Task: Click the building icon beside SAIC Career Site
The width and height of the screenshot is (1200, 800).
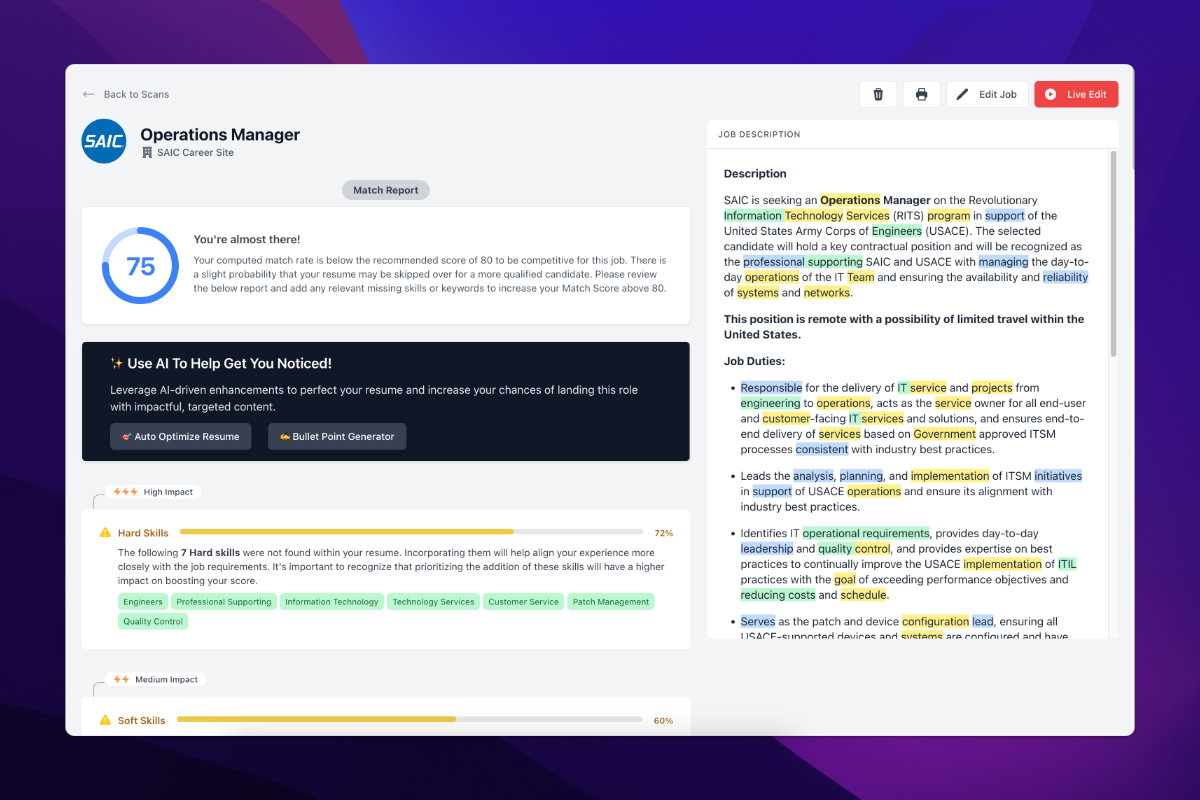Action: 147,153
